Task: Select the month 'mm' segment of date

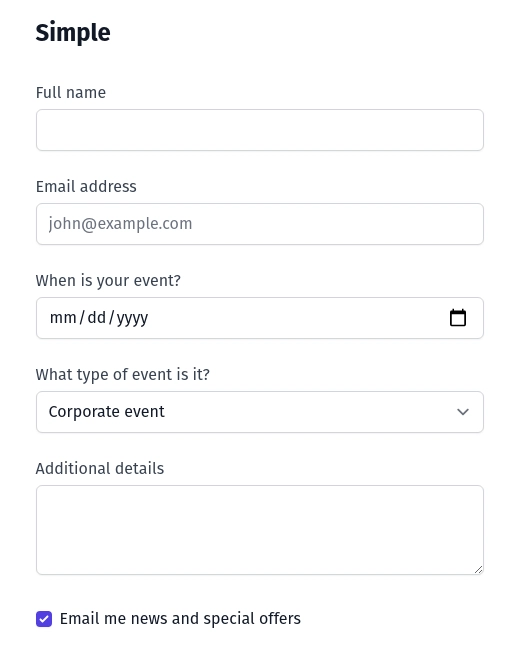Action: click(63, 318)
